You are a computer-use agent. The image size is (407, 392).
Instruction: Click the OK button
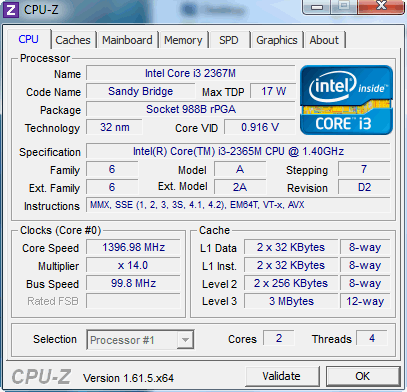click(363, 376)
